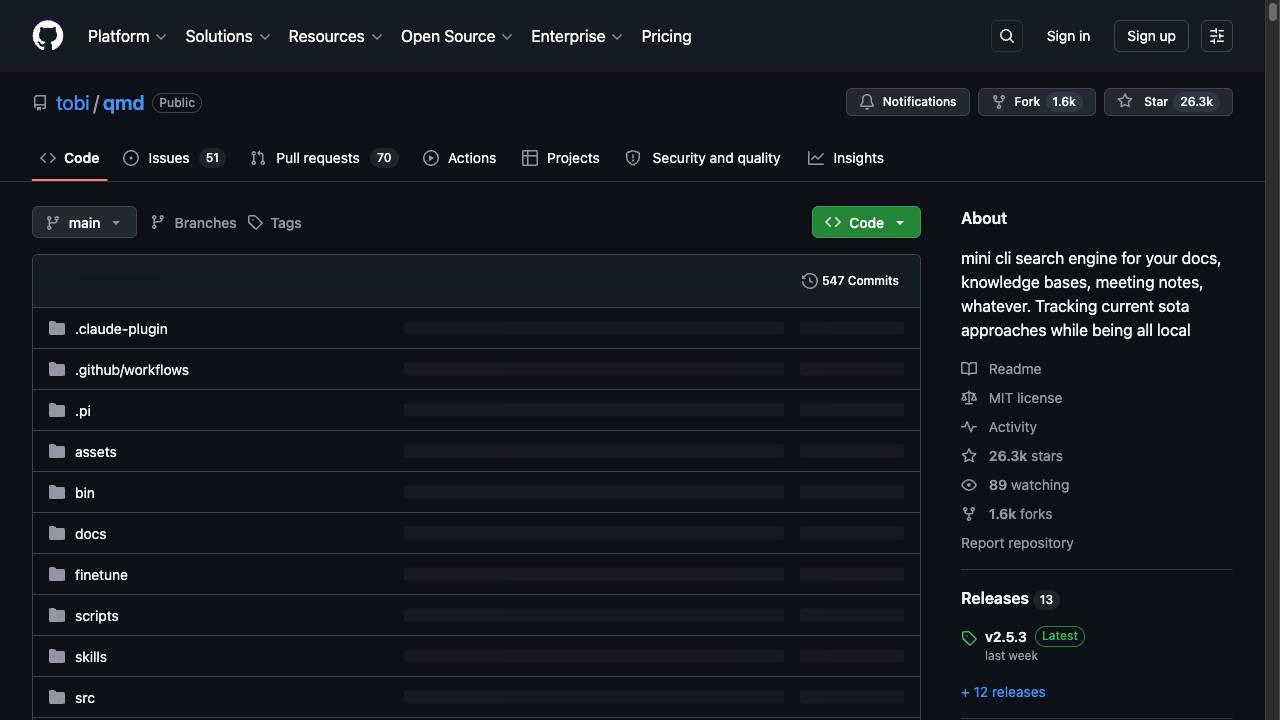Click the shield icon in Security tab

633,158
